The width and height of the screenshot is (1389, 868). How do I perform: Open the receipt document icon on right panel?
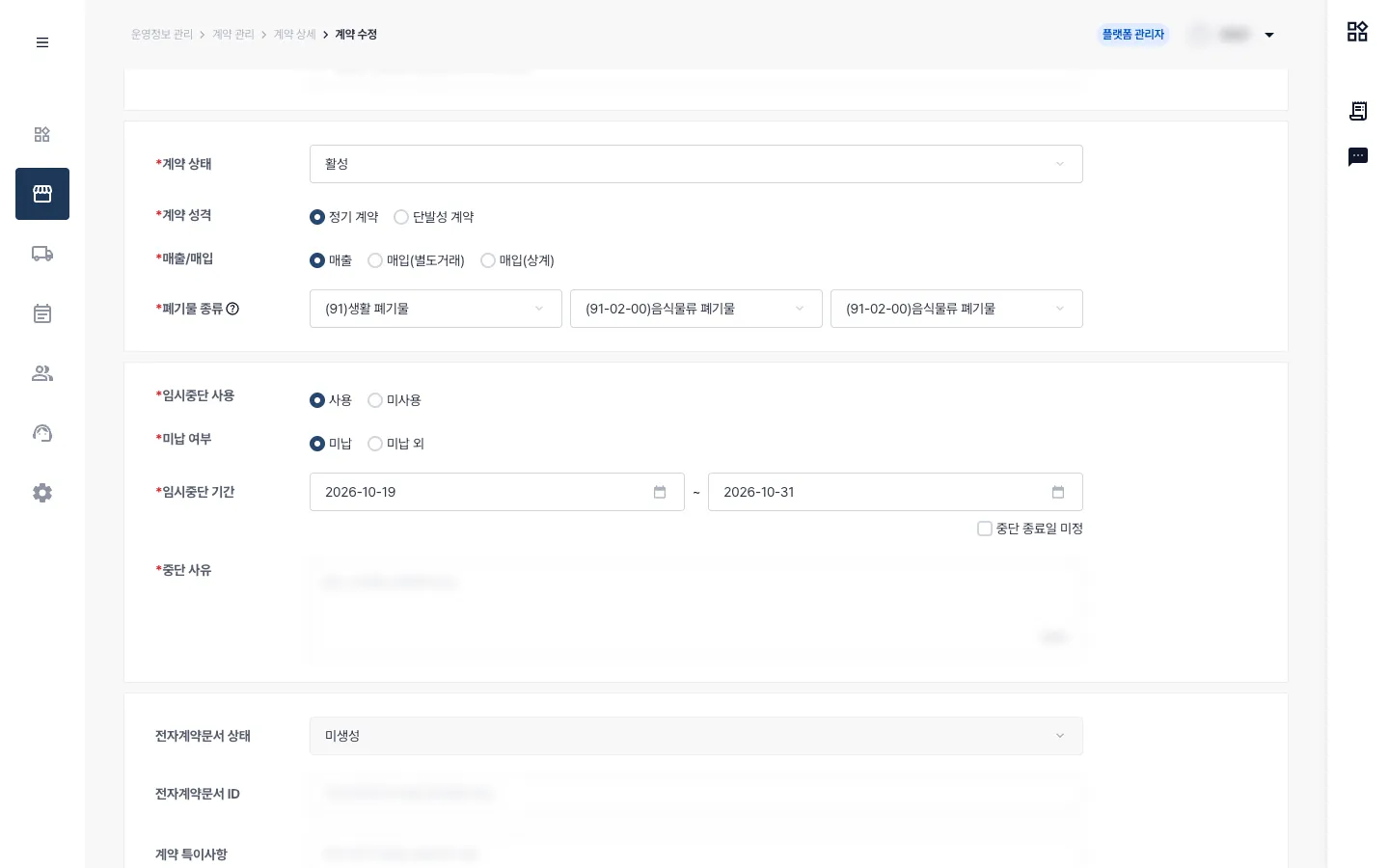point(1358,111)
